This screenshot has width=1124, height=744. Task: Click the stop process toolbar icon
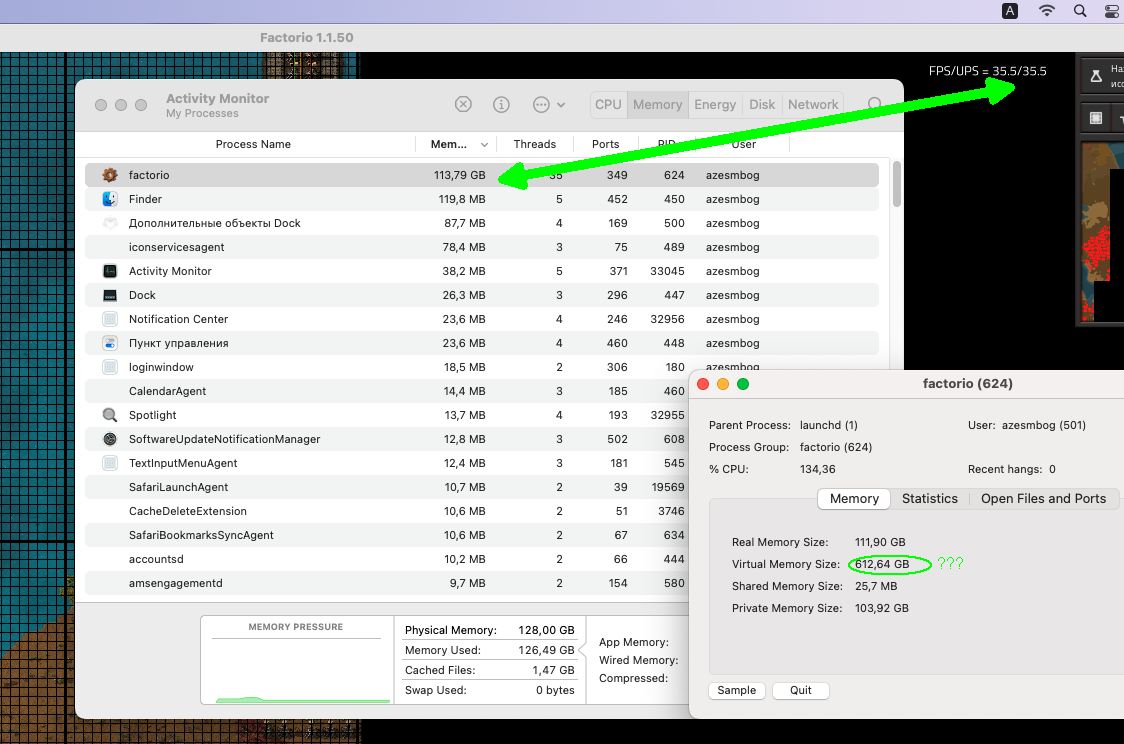click(463, 105)
